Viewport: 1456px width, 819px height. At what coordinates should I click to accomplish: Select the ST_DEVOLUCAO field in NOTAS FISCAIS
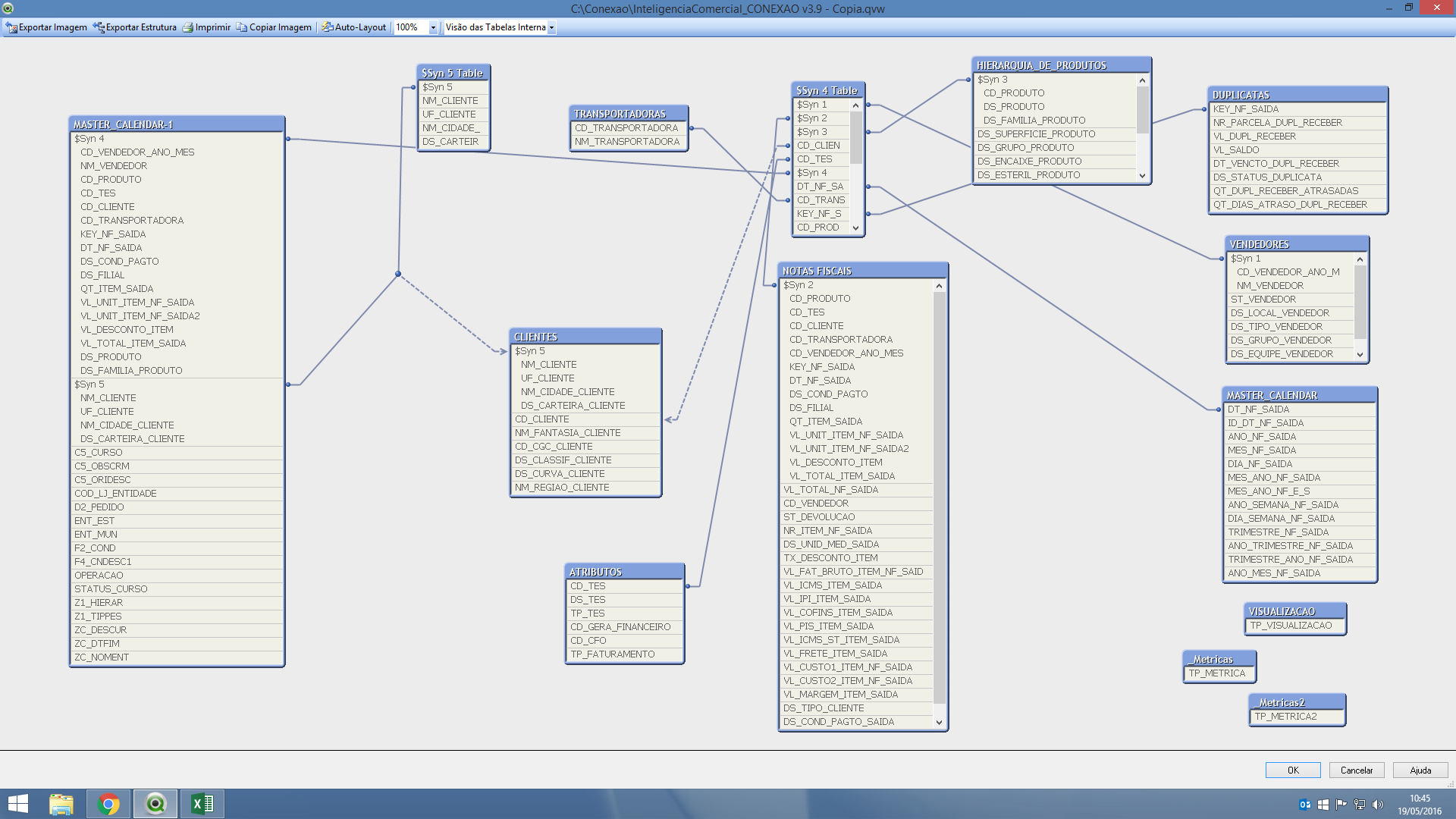click(856, 517)
